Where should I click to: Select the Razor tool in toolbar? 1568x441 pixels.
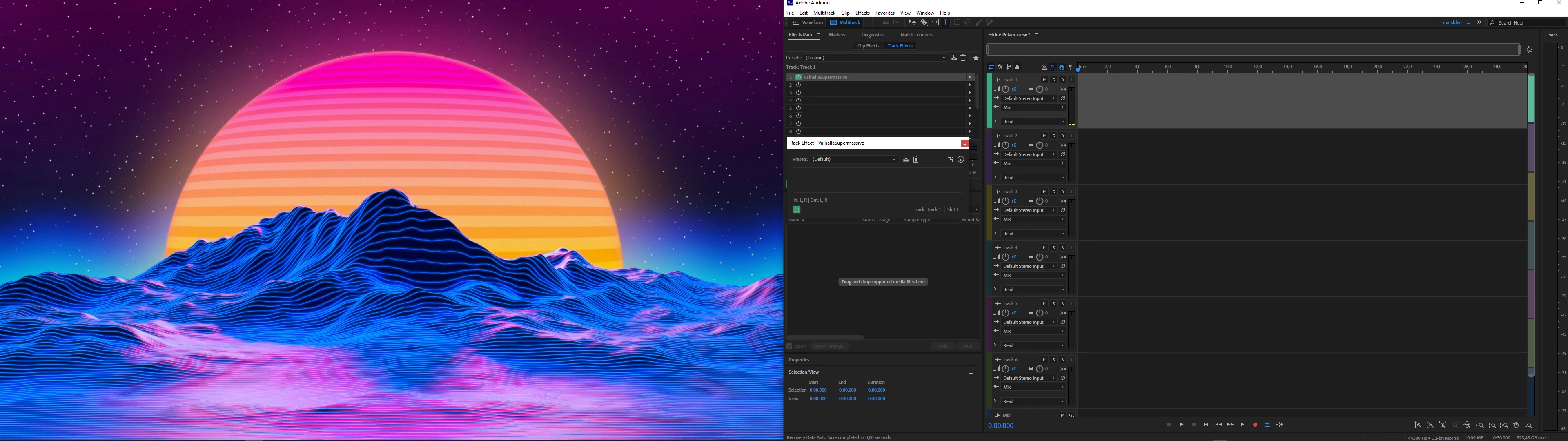click(x=923, y=22)
